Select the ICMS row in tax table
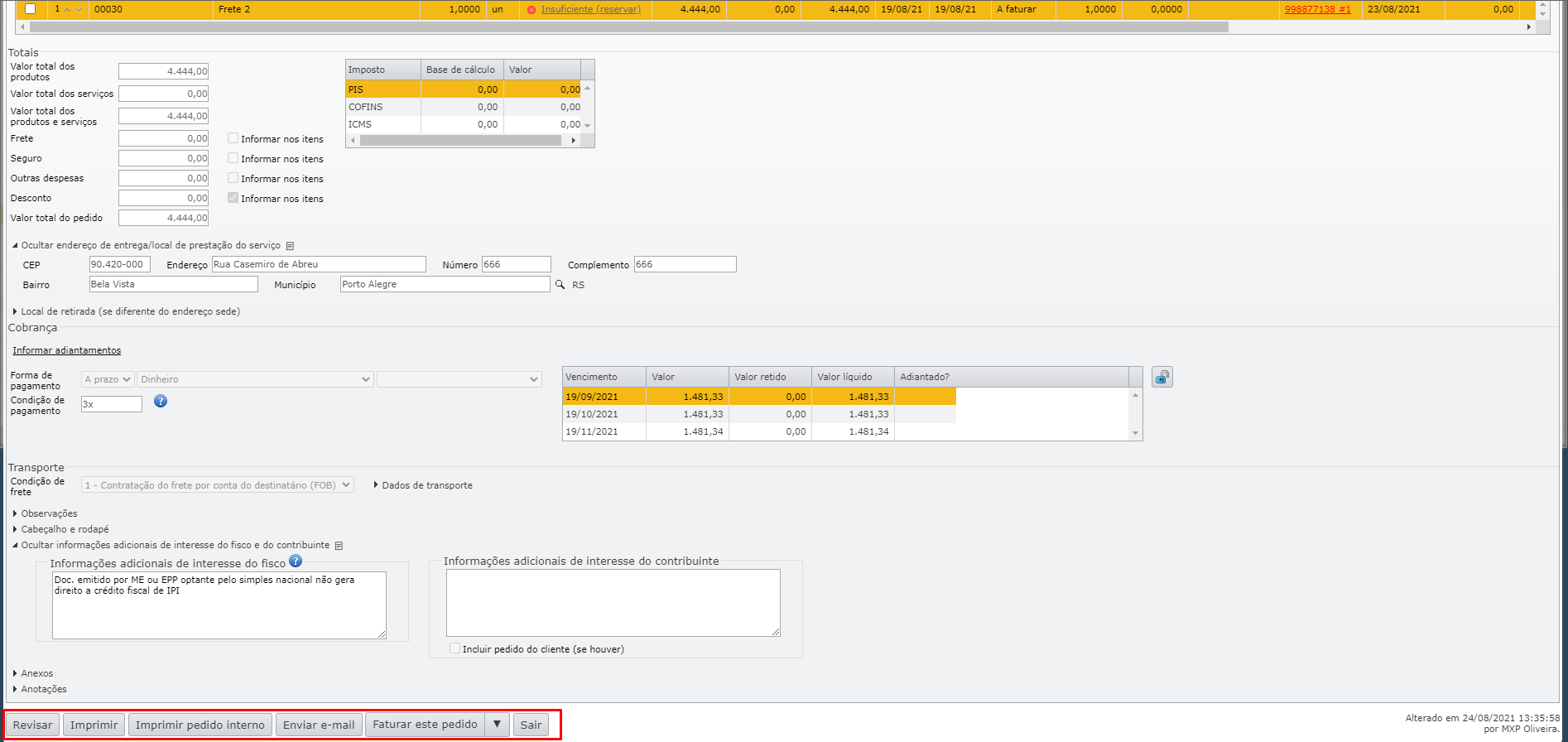Screen dimensions: 1568x742 coord(464,124)
